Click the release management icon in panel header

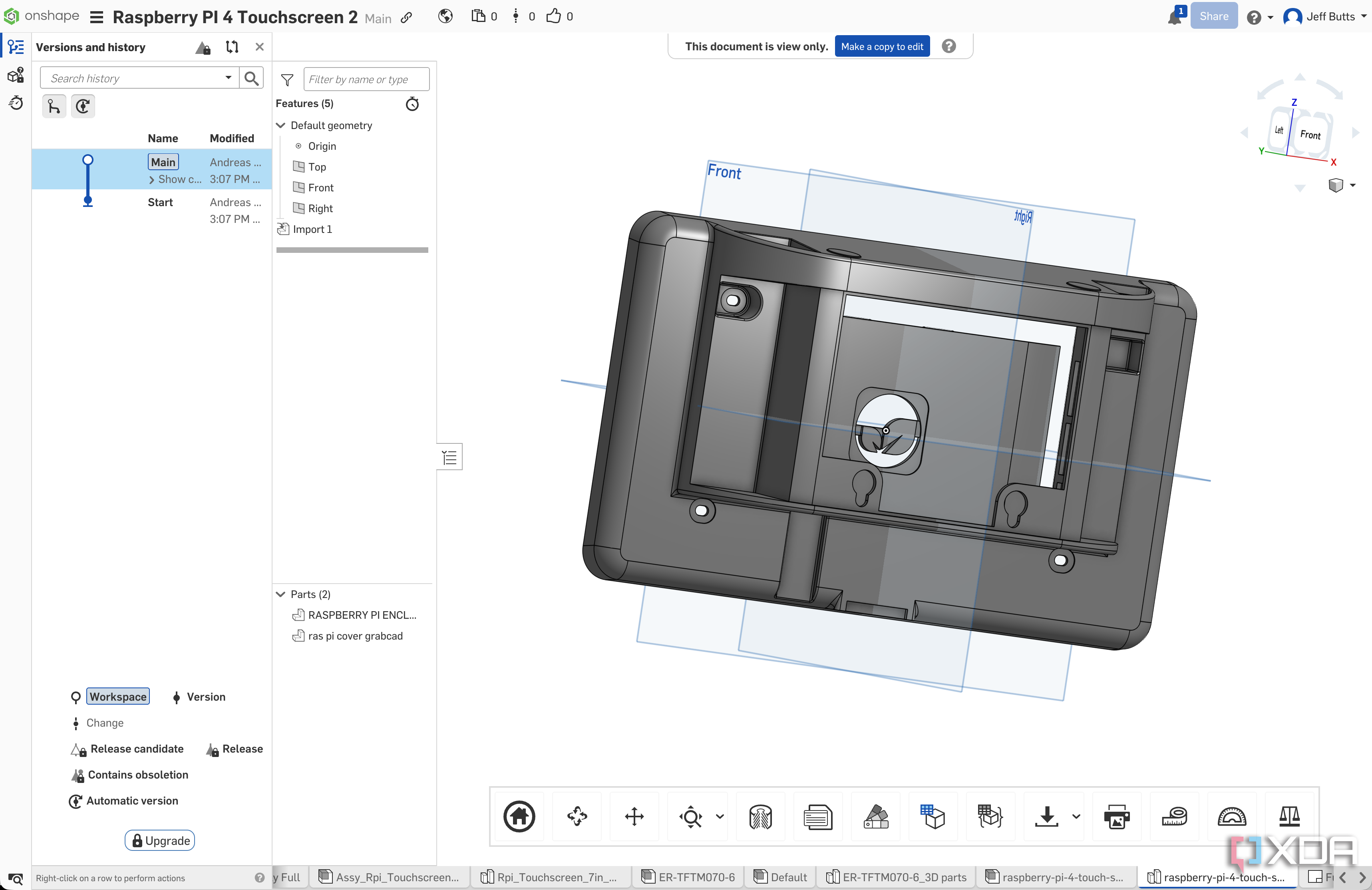[202, 47]
